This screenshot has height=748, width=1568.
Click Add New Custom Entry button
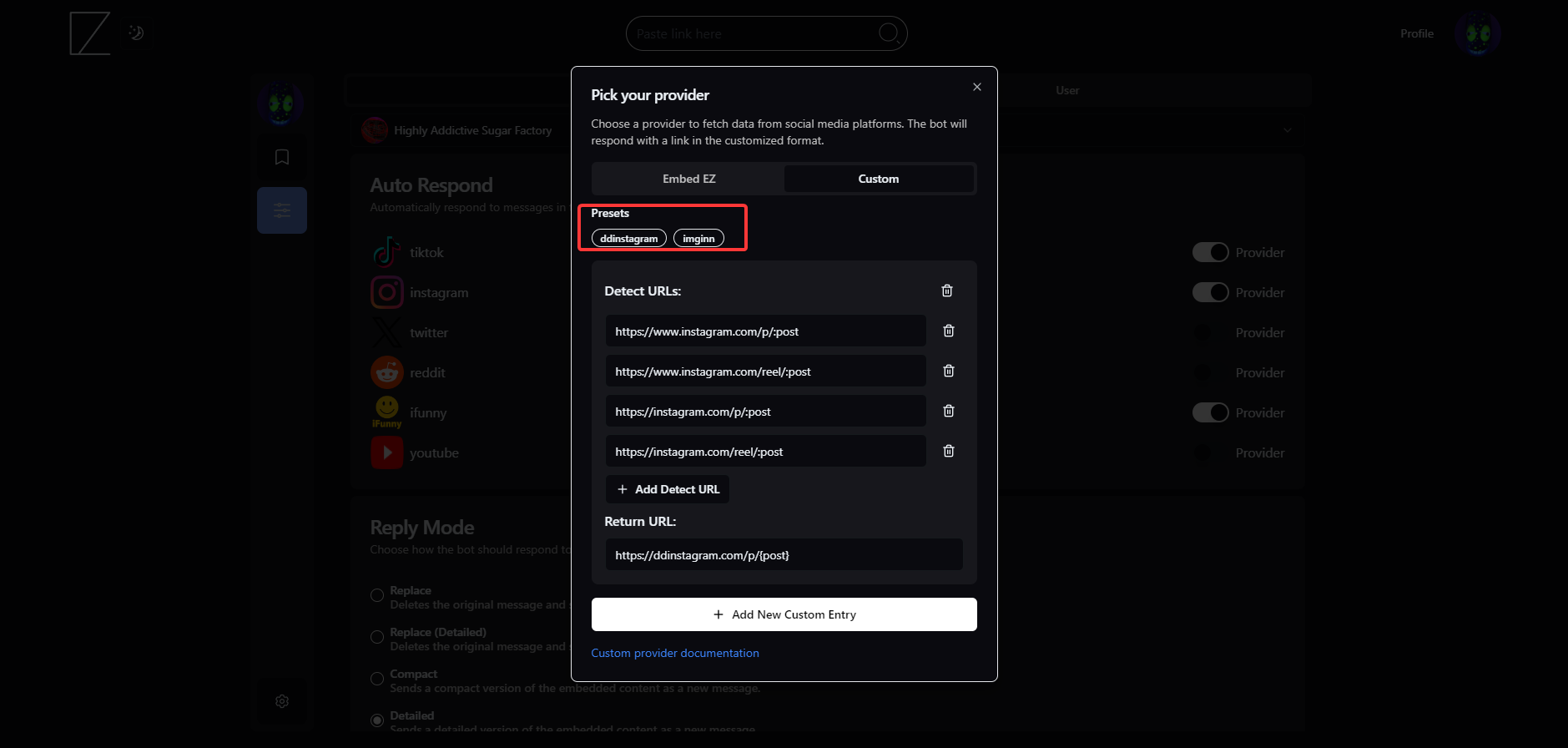(x=784, y=614)
